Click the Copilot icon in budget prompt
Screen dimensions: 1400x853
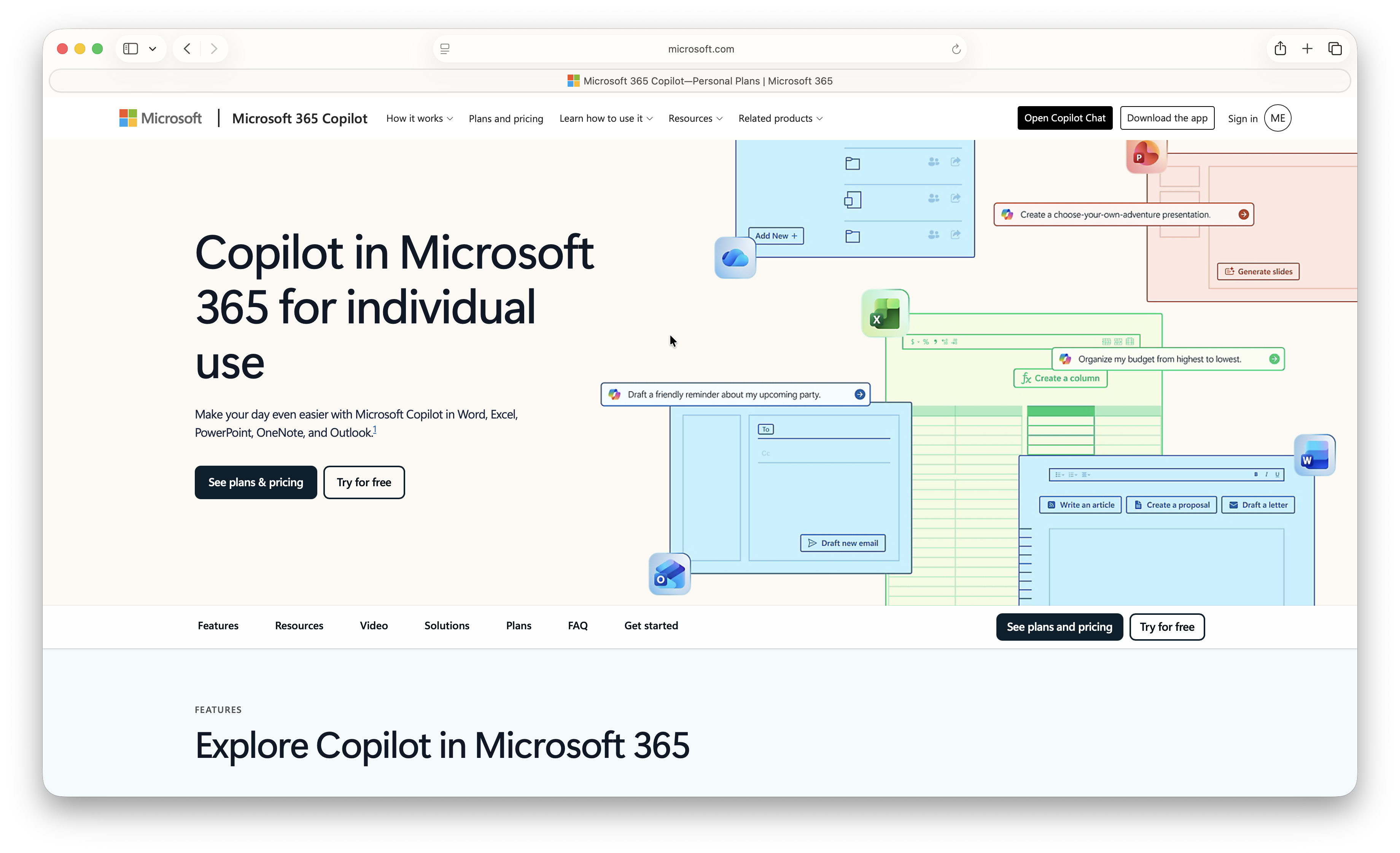pyautogui.click(x=1065, y=359)
